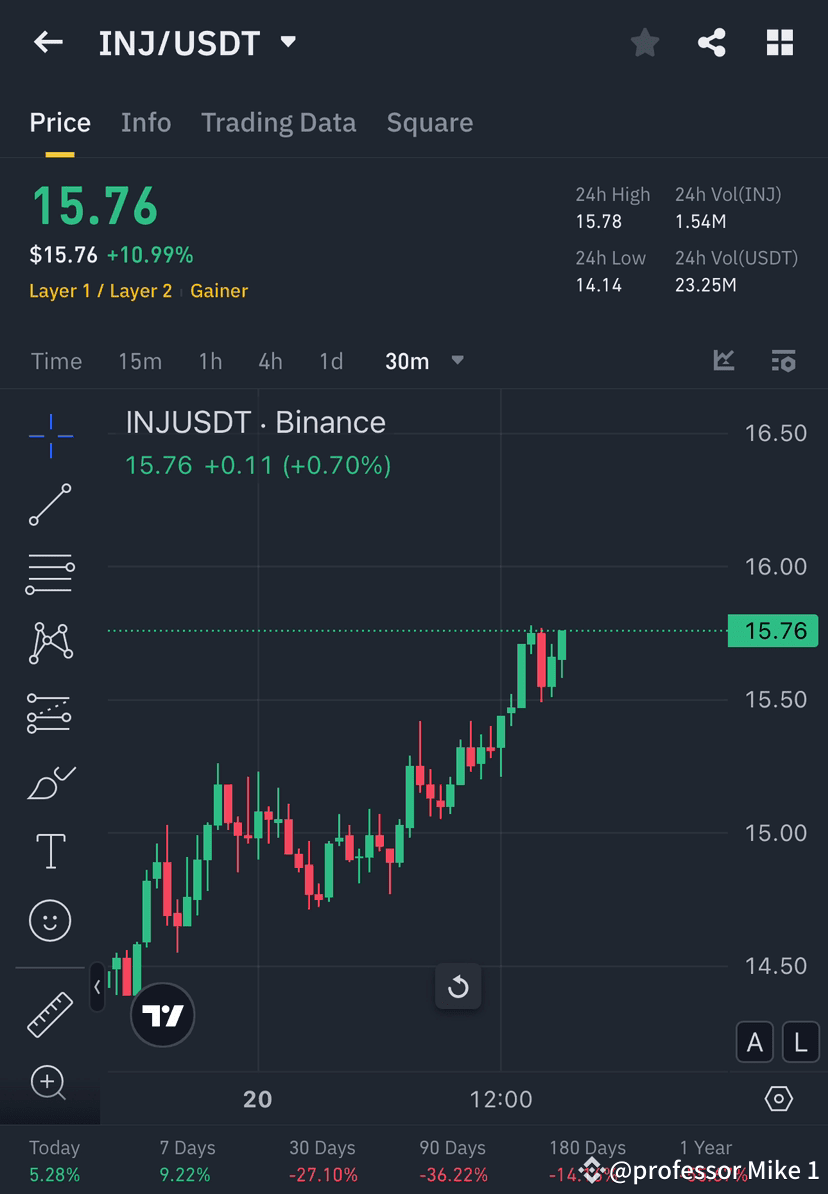This screenshot has height=1194, width=828.
Task: Open the emoji sticker tool
Action: (x=50, y=920)
